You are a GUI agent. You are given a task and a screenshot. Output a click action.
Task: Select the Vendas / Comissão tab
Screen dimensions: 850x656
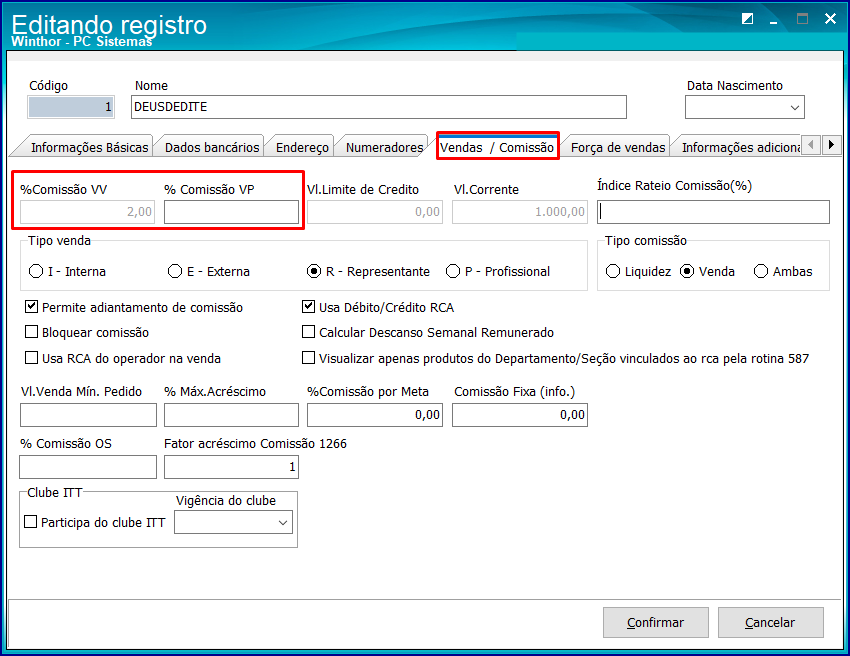coord(497,147)
